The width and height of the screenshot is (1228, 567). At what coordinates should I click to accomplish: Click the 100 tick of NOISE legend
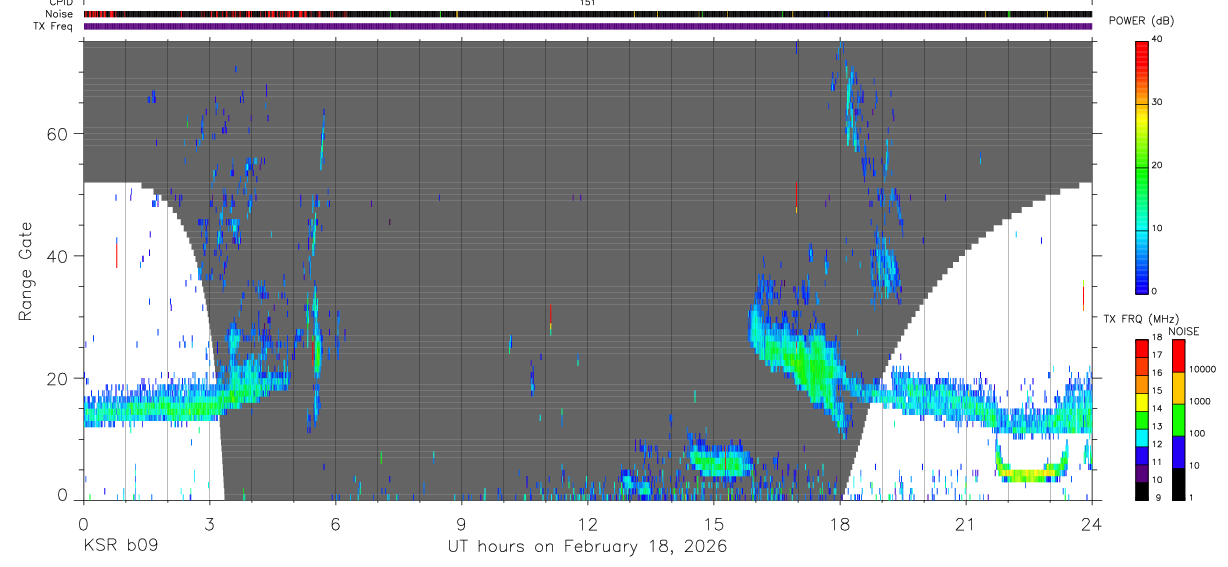1197,434
